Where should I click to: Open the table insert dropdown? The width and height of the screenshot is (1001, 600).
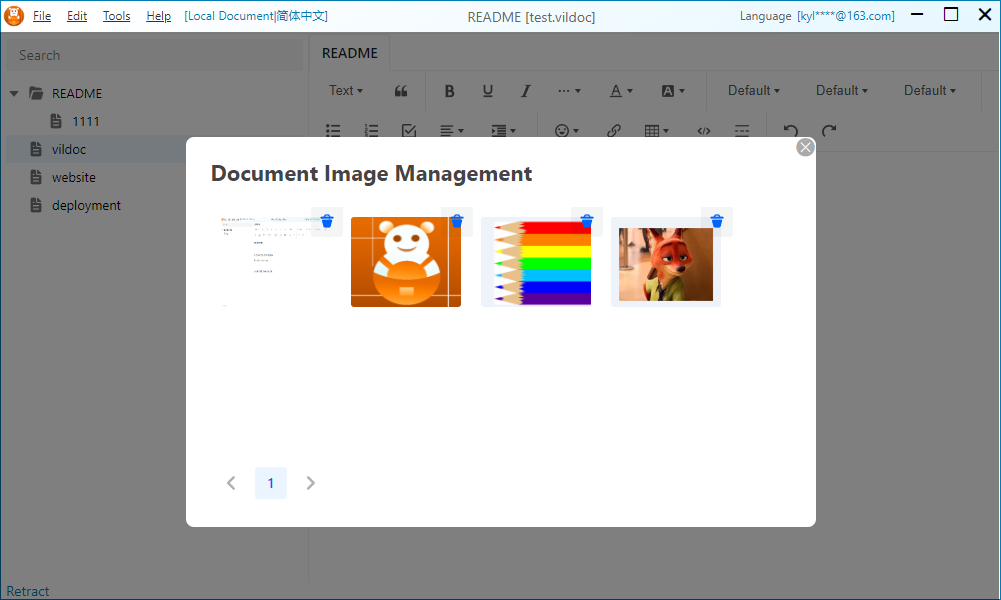coord(656,131)
